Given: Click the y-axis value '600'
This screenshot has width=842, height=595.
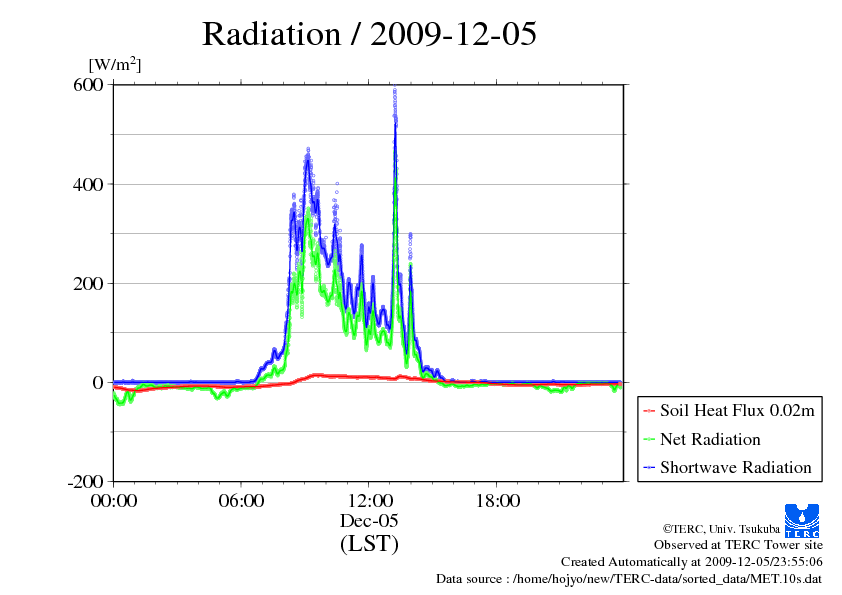Looking at the screenshot, I should coord(88,85).
